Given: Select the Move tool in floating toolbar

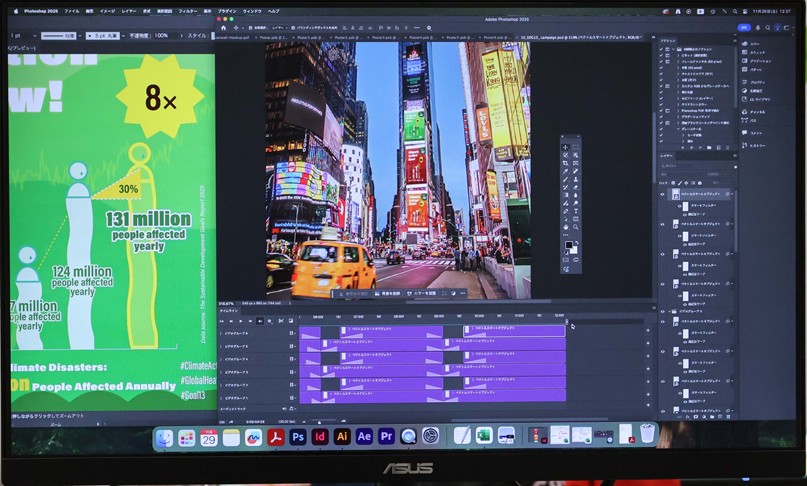Looking at the screenshot, I should pyautogui.click(x=565, y=148).
